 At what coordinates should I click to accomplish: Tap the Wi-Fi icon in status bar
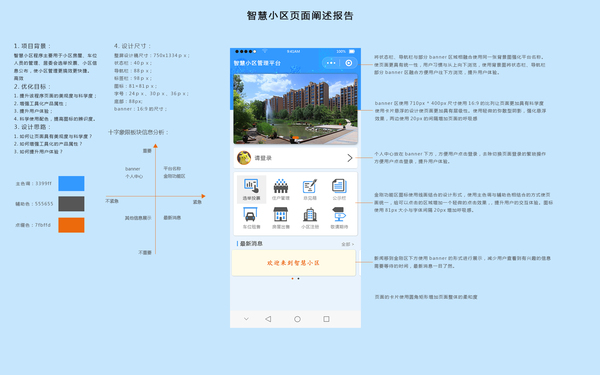pyautogui.click(x=264, y=51)
